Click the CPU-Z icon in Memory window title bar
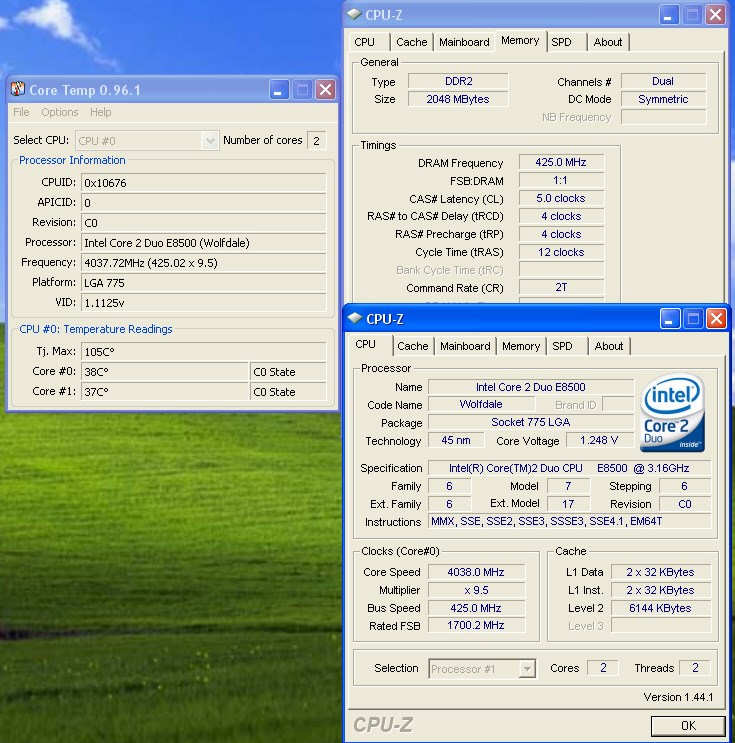 pyautogui.click(x=354, y=14)
